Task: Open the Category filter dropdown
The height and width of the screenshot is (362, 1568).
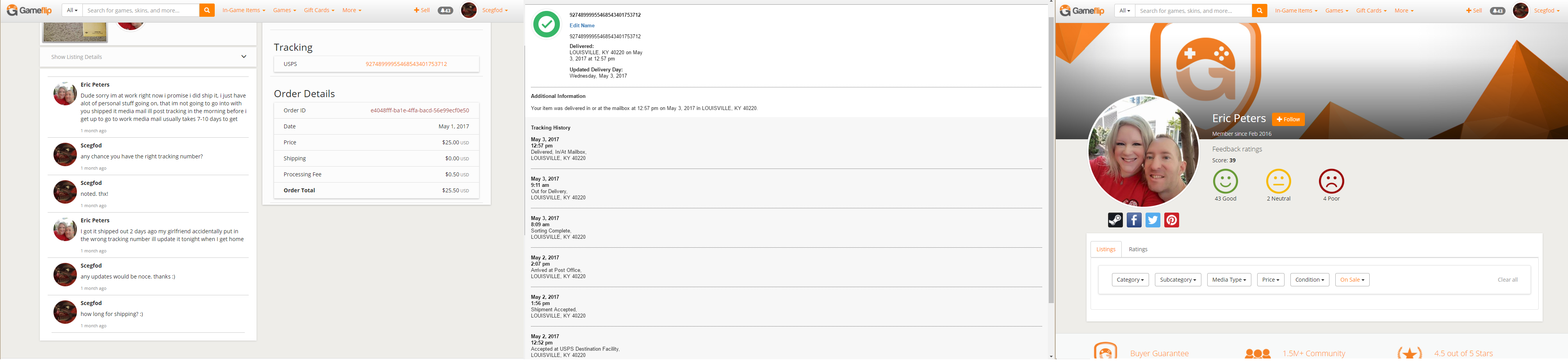Action: [1130, 280]
